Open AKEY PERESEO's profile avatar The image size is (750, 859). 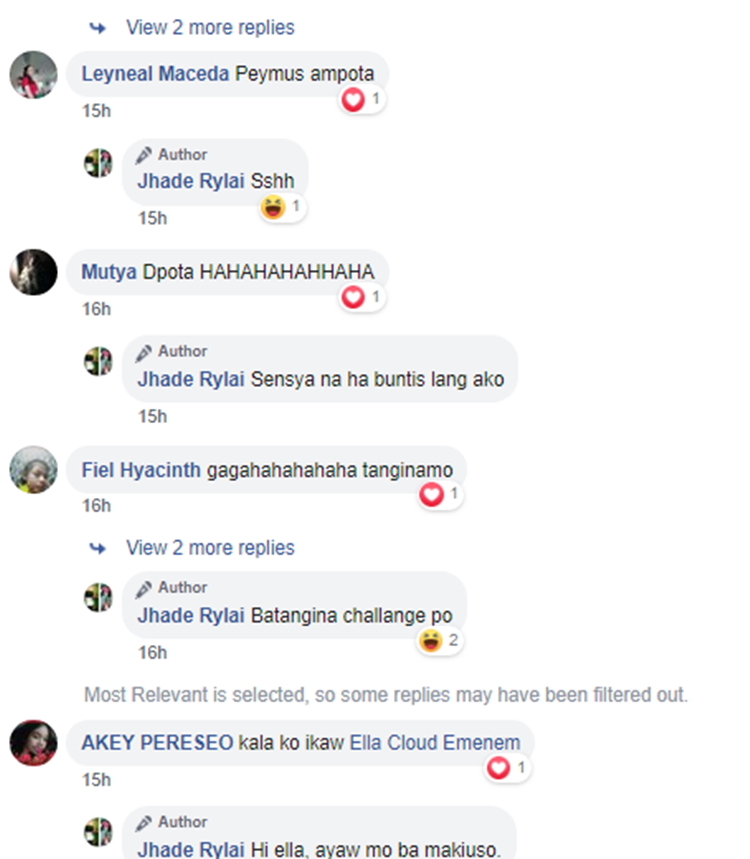pos(33,743)
